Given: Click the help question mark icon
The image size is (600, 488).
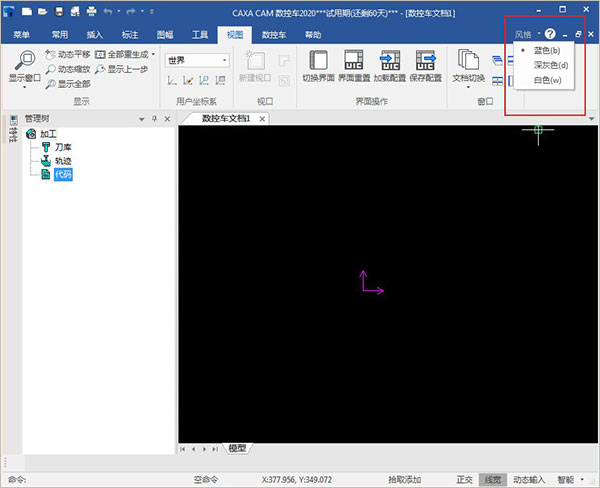Looking at the screenshot, I should tap(549, 34).
